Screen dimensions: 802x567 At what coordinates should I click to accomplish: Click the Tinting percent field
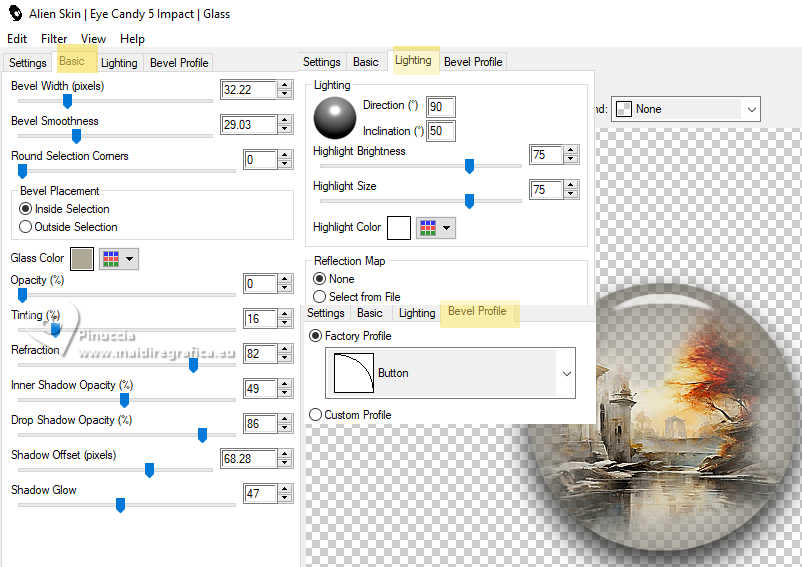[x=260, y=319]
